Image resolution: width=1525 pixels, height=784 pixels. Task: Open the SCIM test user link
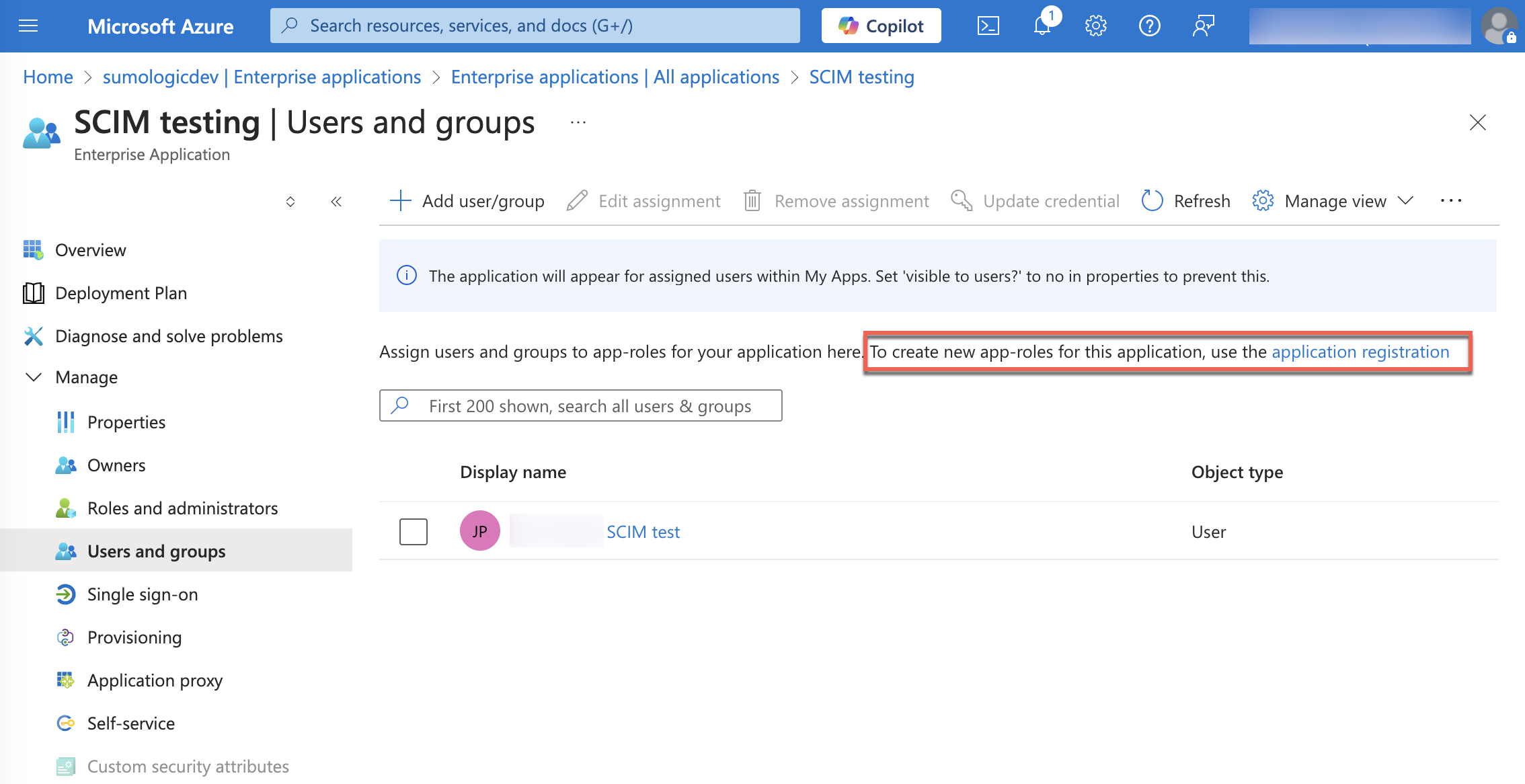(x=643, y=532)
